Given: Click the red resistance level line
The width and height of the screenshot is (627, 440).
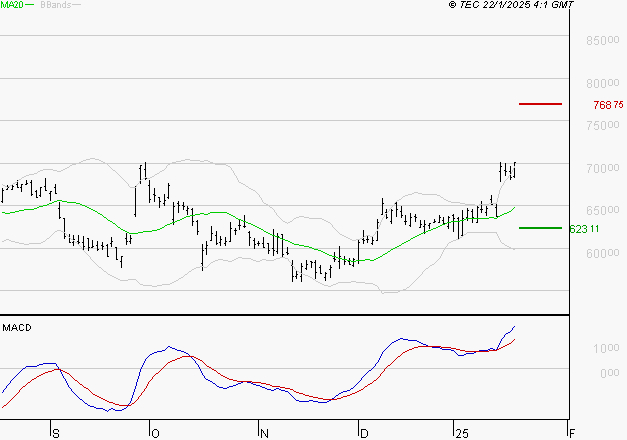Looking at the screenshot, I should pyautogui.click(x=540, y=104).
